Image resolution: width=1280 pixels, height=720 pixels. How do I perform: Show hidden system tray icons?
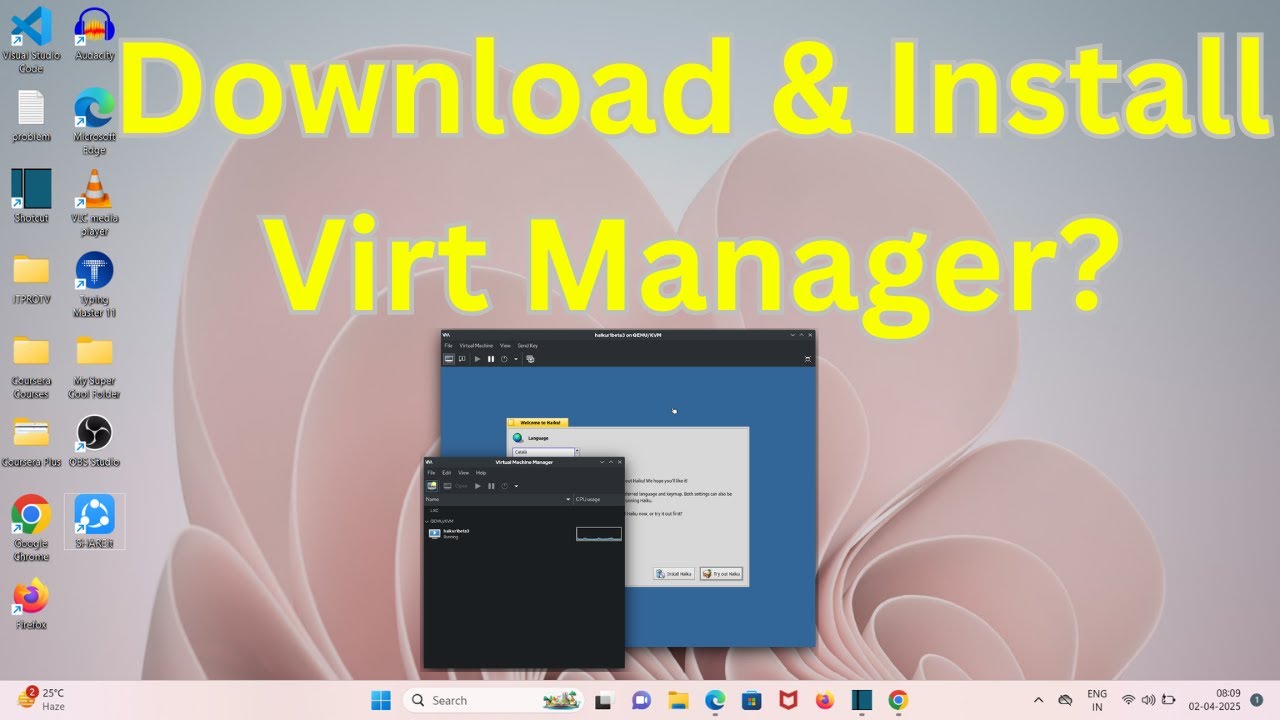pos(1038,700)
